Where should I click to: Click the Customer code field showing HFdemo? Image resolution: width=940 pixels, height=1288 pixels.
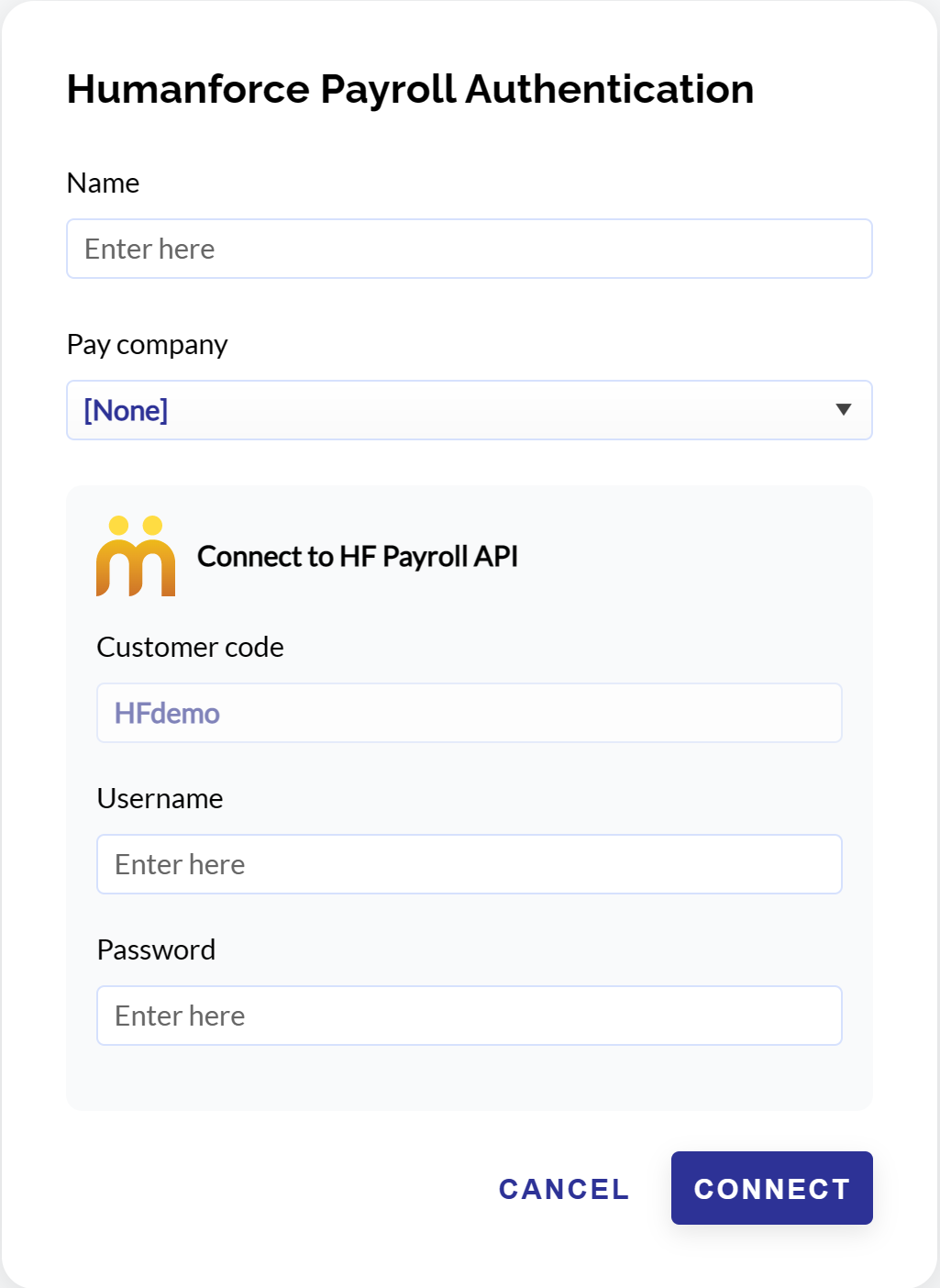point(470,713)
